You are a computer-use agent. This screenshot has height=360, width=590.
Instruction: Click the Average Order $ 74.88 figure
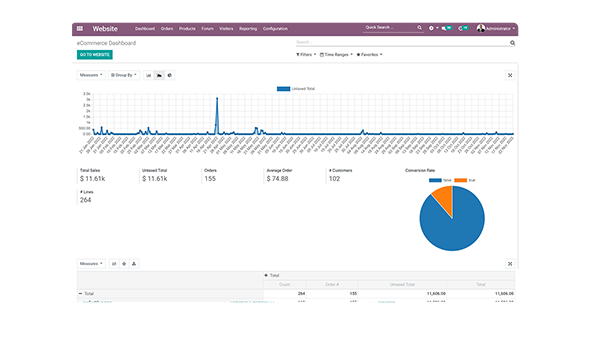click(277, 179)
